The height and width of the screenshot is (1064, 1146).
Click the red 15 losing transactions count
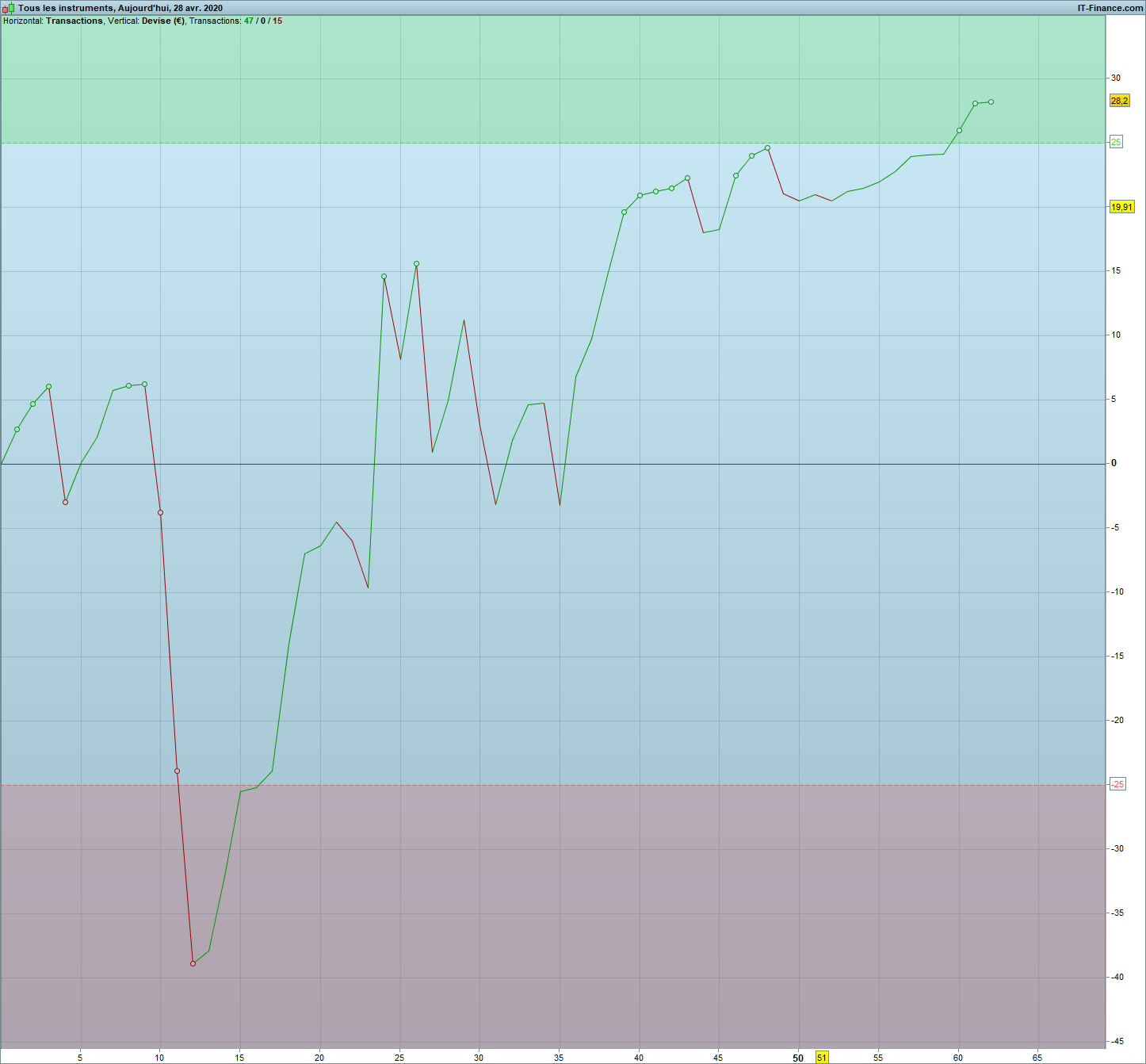(277, 21)
